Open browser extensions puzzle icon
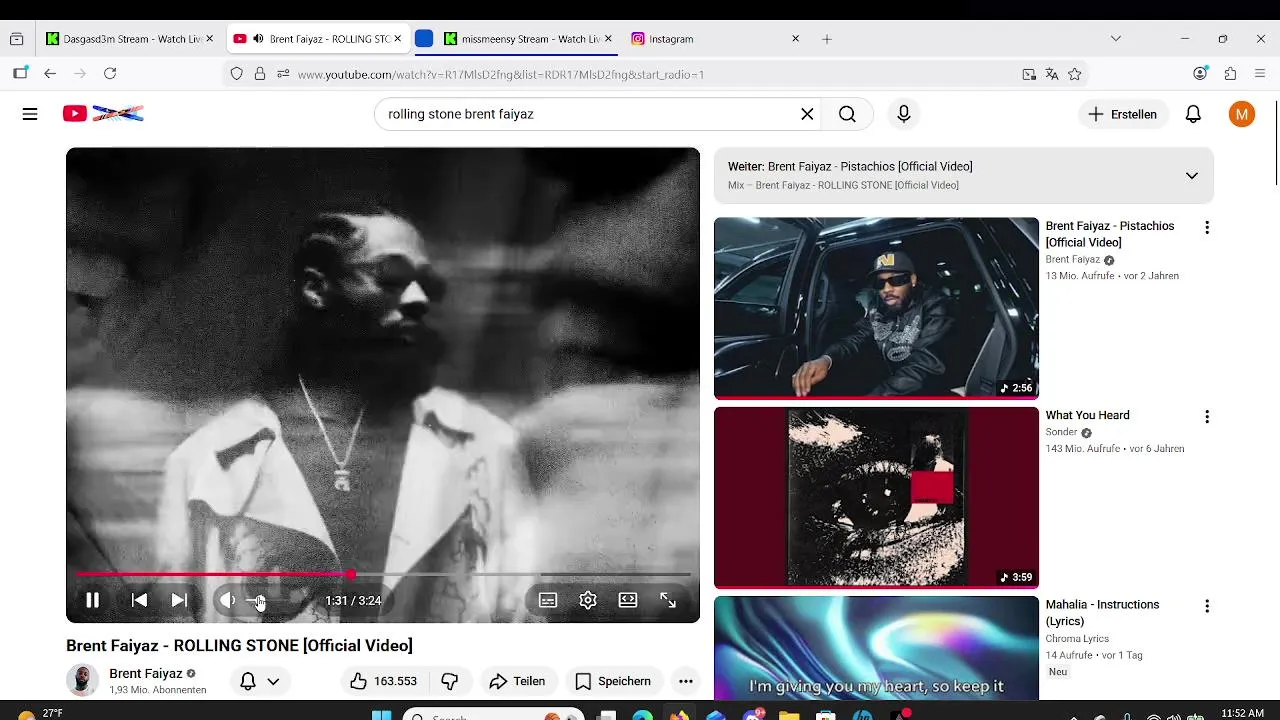 pyautogui.click(x=1230, y=74)
